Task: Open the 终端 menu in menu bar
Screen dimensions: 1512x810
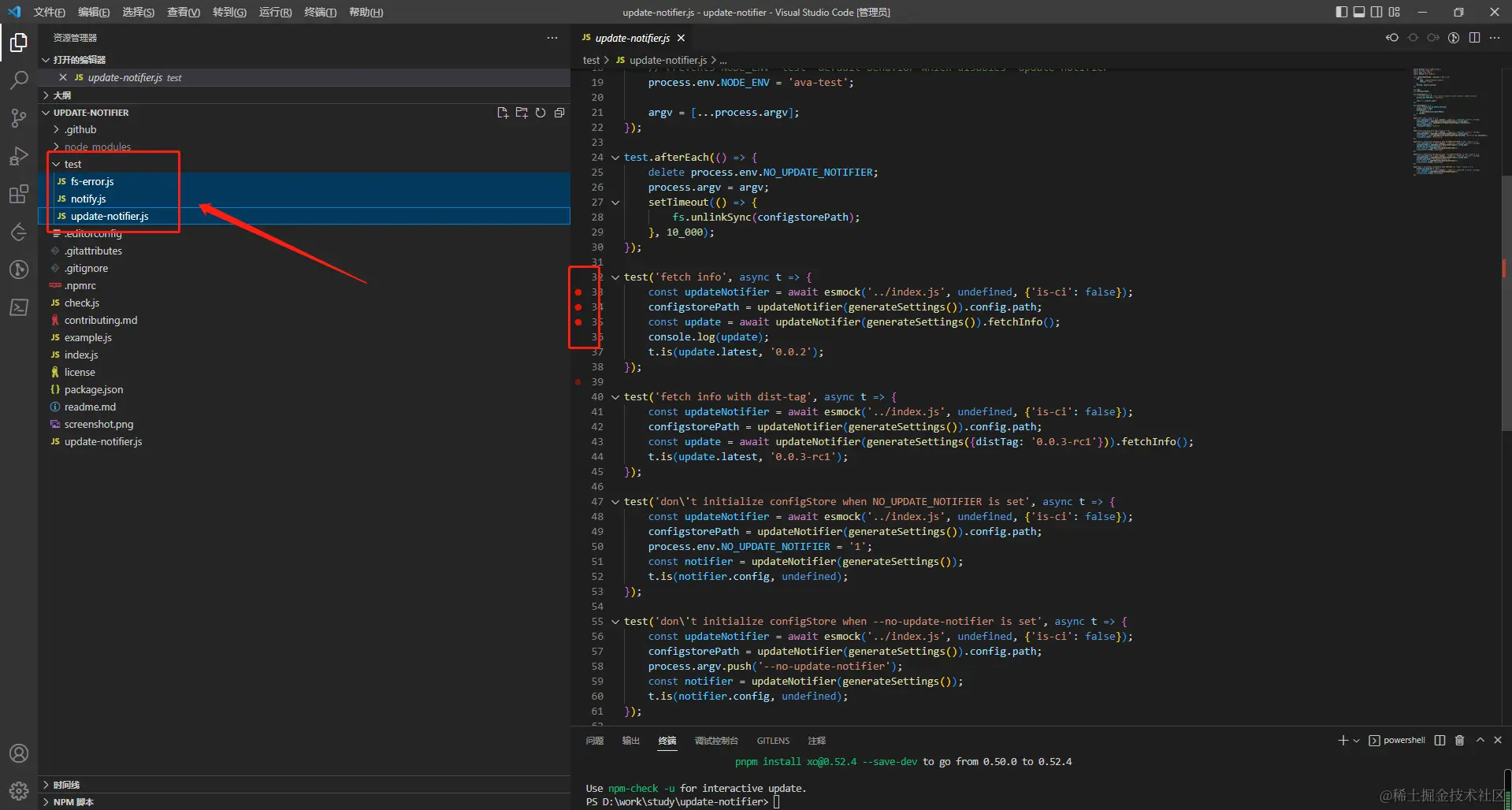Action: 320,12
